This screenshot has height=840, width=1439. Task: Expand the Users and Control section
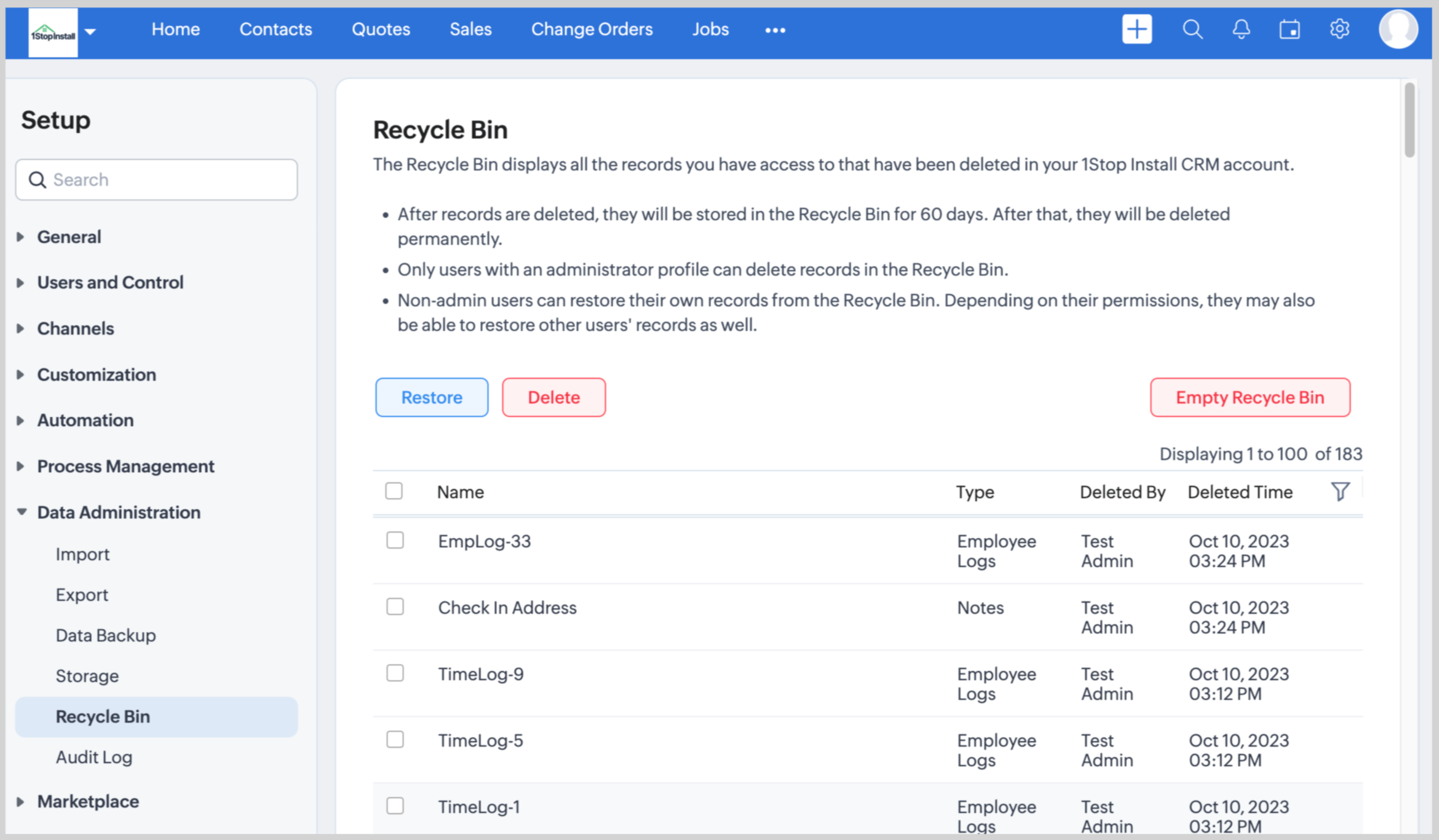[110, 282]
